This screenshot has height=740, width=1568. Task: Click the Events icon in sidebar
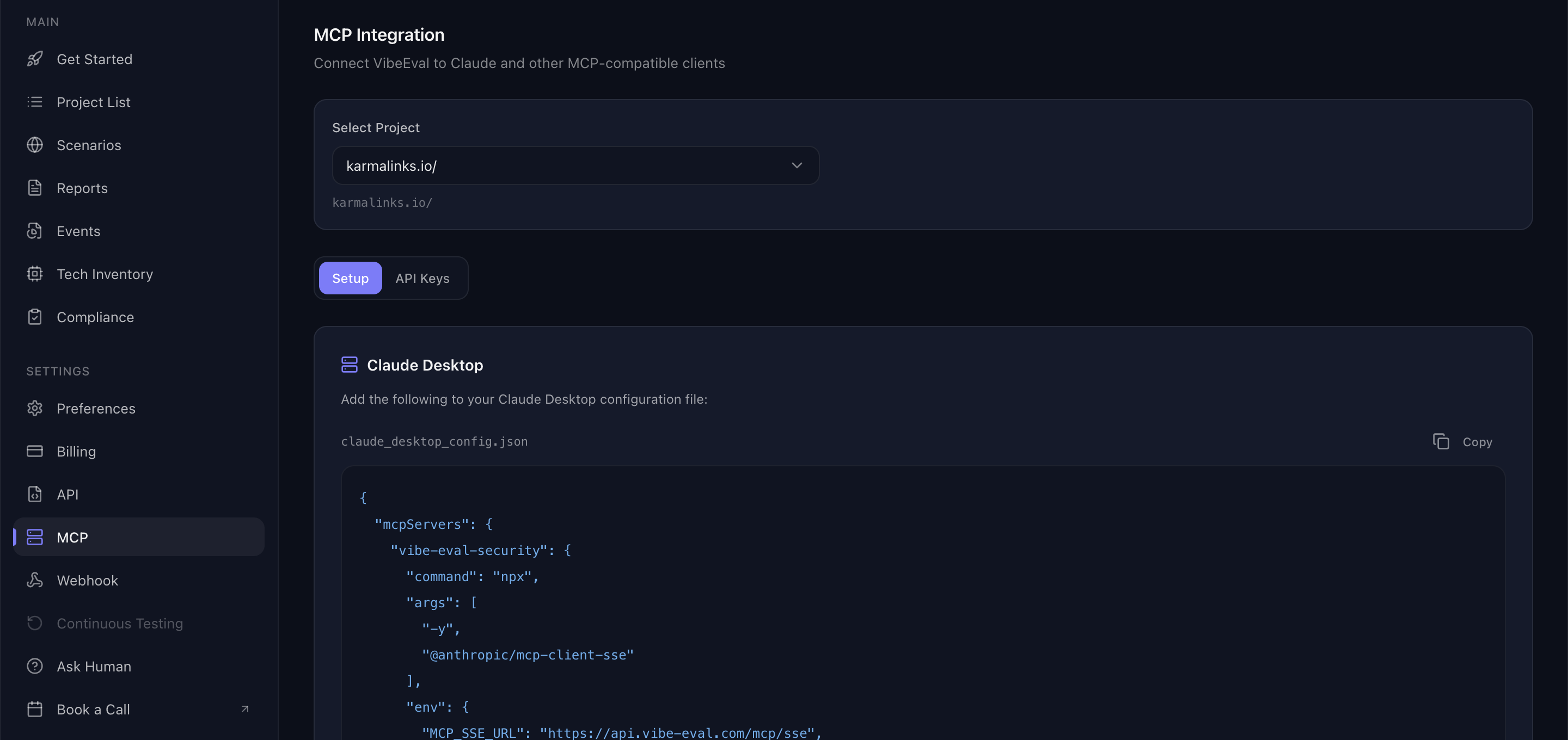[x=35, y=231]
